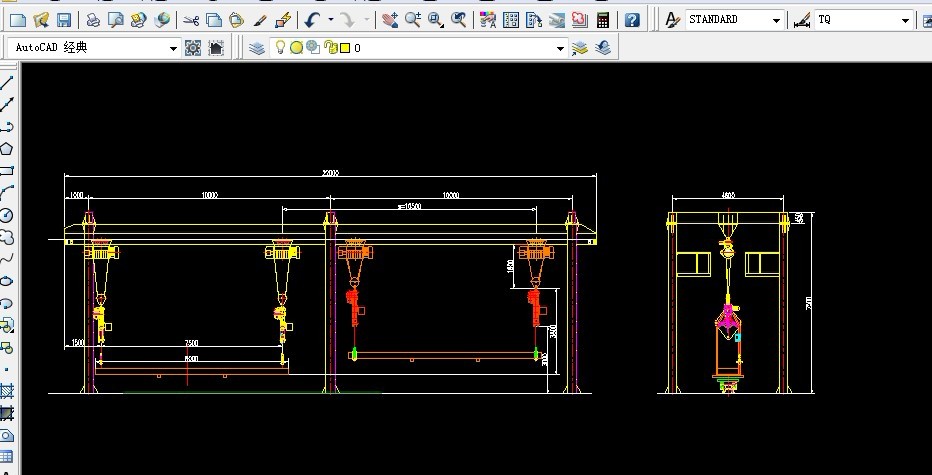Screen dimensions: 932x475
Task: Expand the AutoCAD 经典 workspace dropdown
Action: [173, 48]
